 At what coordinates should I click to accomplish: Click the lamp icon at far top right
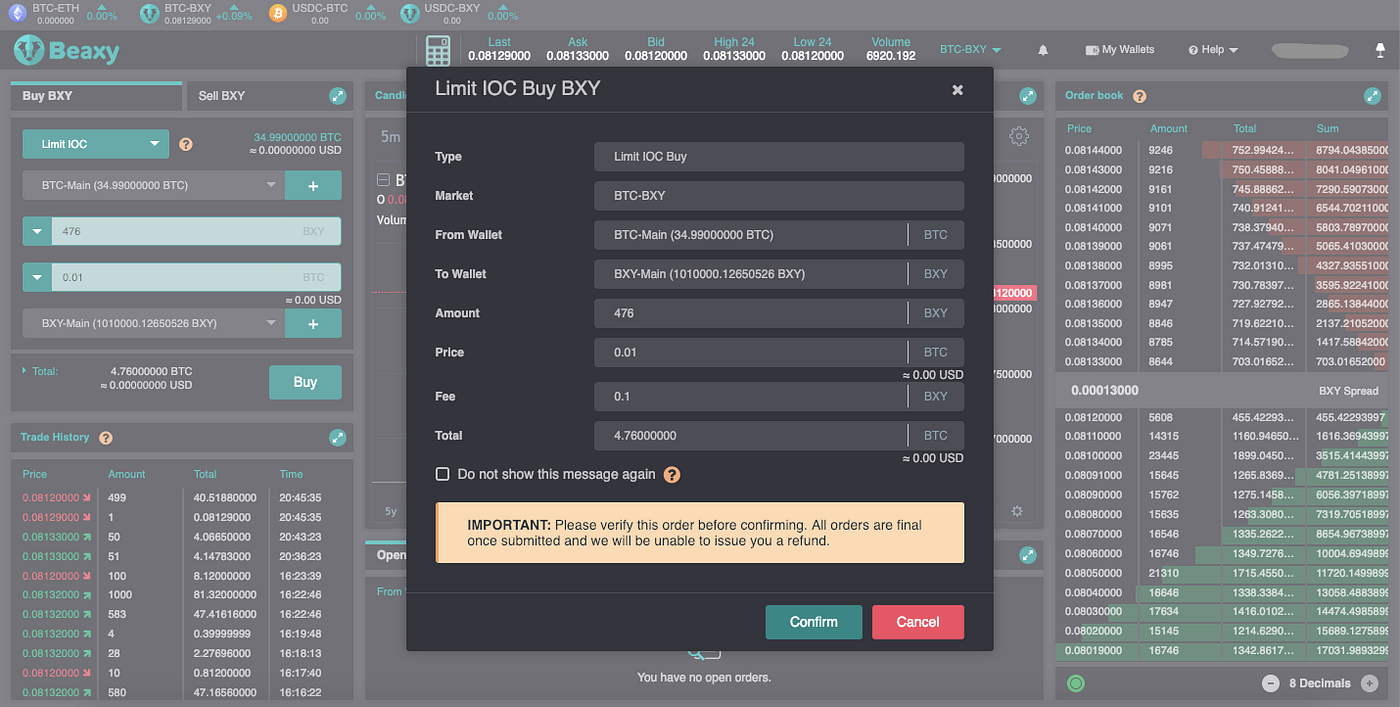pyautogui.click(x=1381, y=50)
